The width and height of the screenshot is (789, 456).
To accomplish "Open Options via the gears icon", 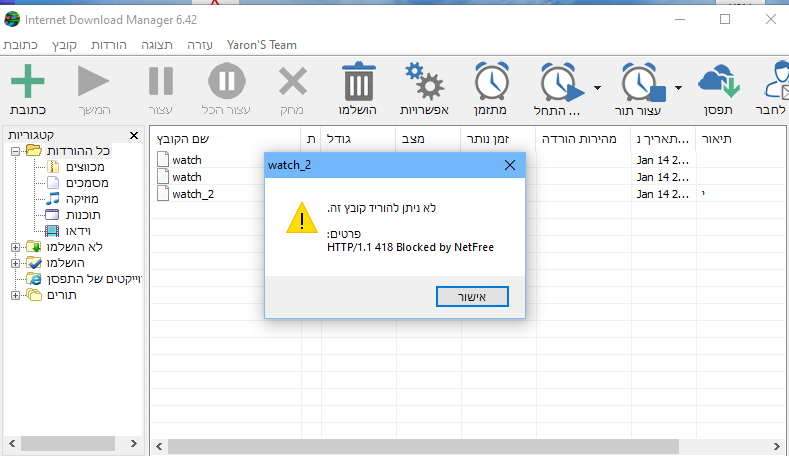I will pyautogui.click(x=424, y=81).
